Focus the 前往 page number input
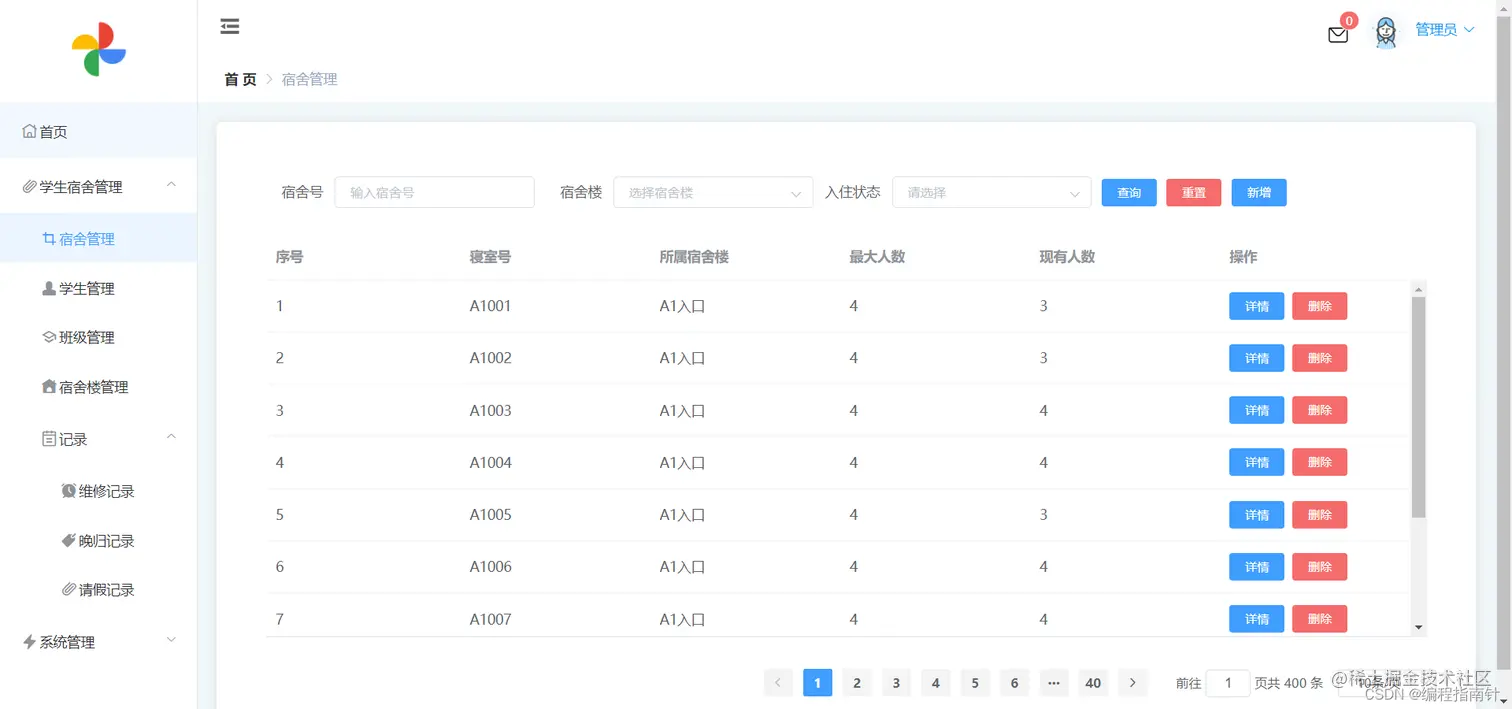This screenshot has height=709, width=1512. coord(1228,683)
